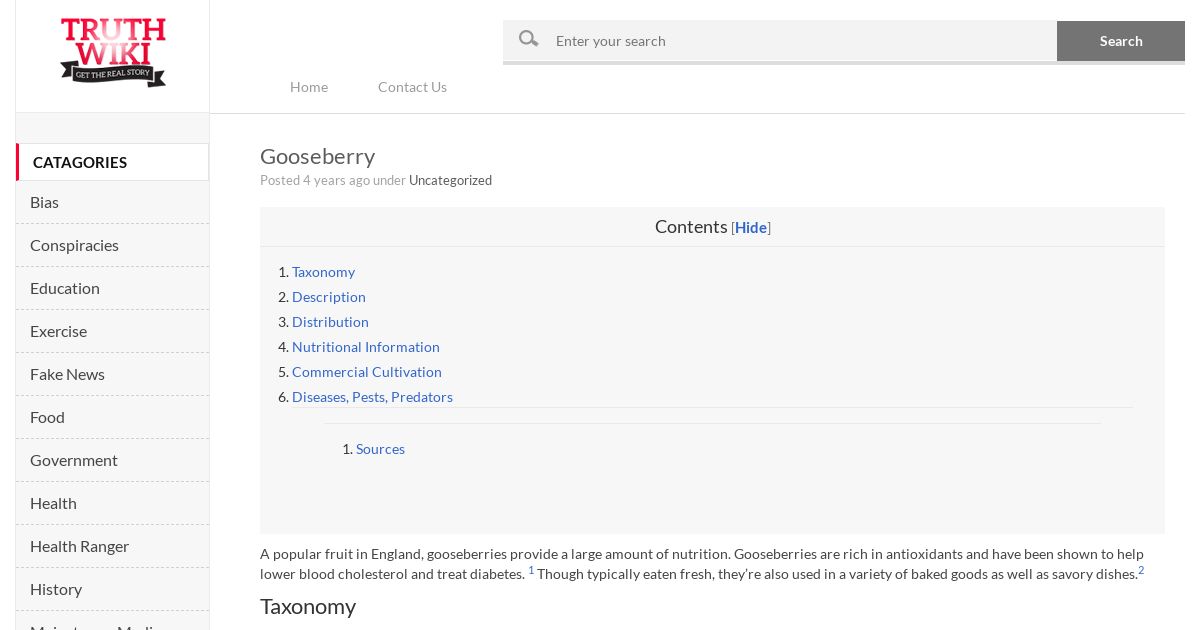
Task: Open footnote 1 reference
Action: pos(531,570)
